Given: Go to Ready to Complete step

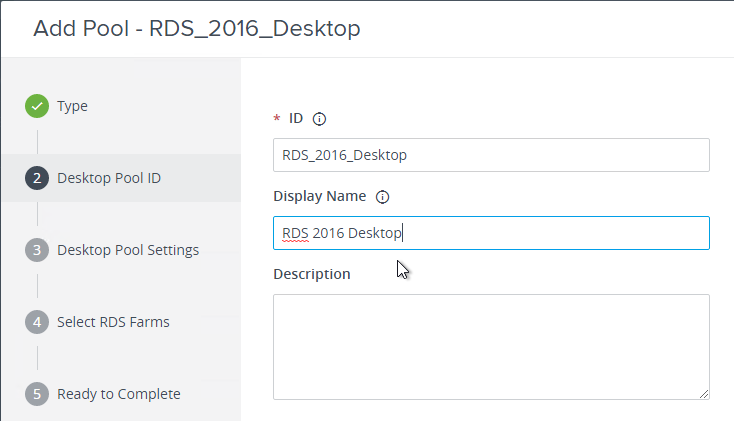Looking at the screenshot, I should pos(119,394).
